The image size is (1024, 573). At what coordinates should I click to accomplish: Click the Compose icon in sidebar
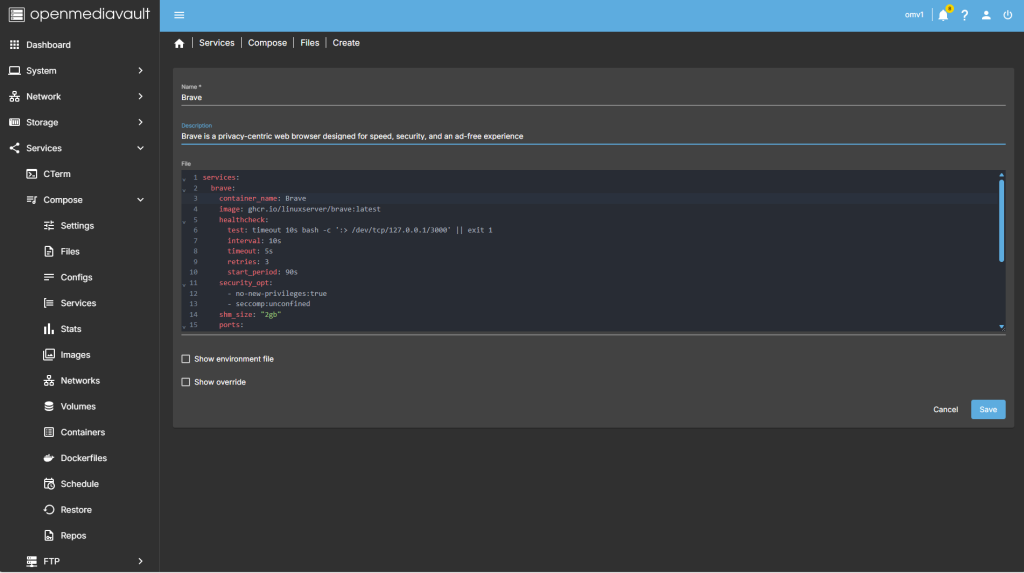pos(31,200)
